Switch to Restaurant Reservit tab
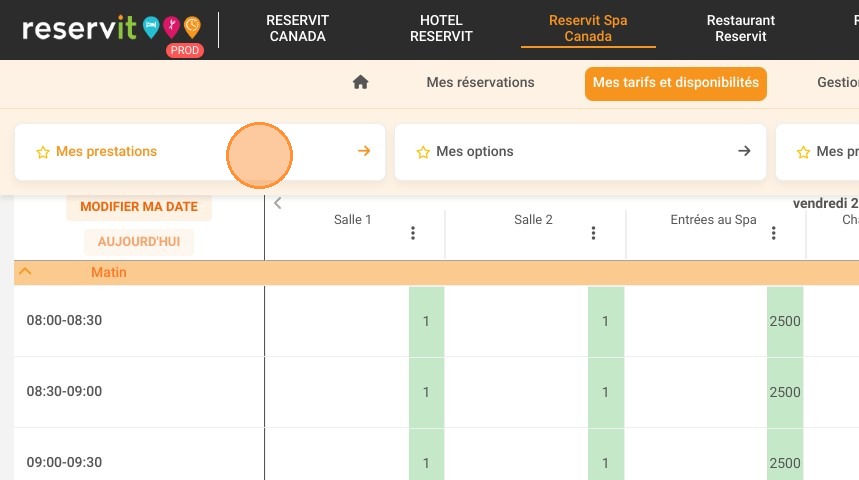 click(741, 28)
